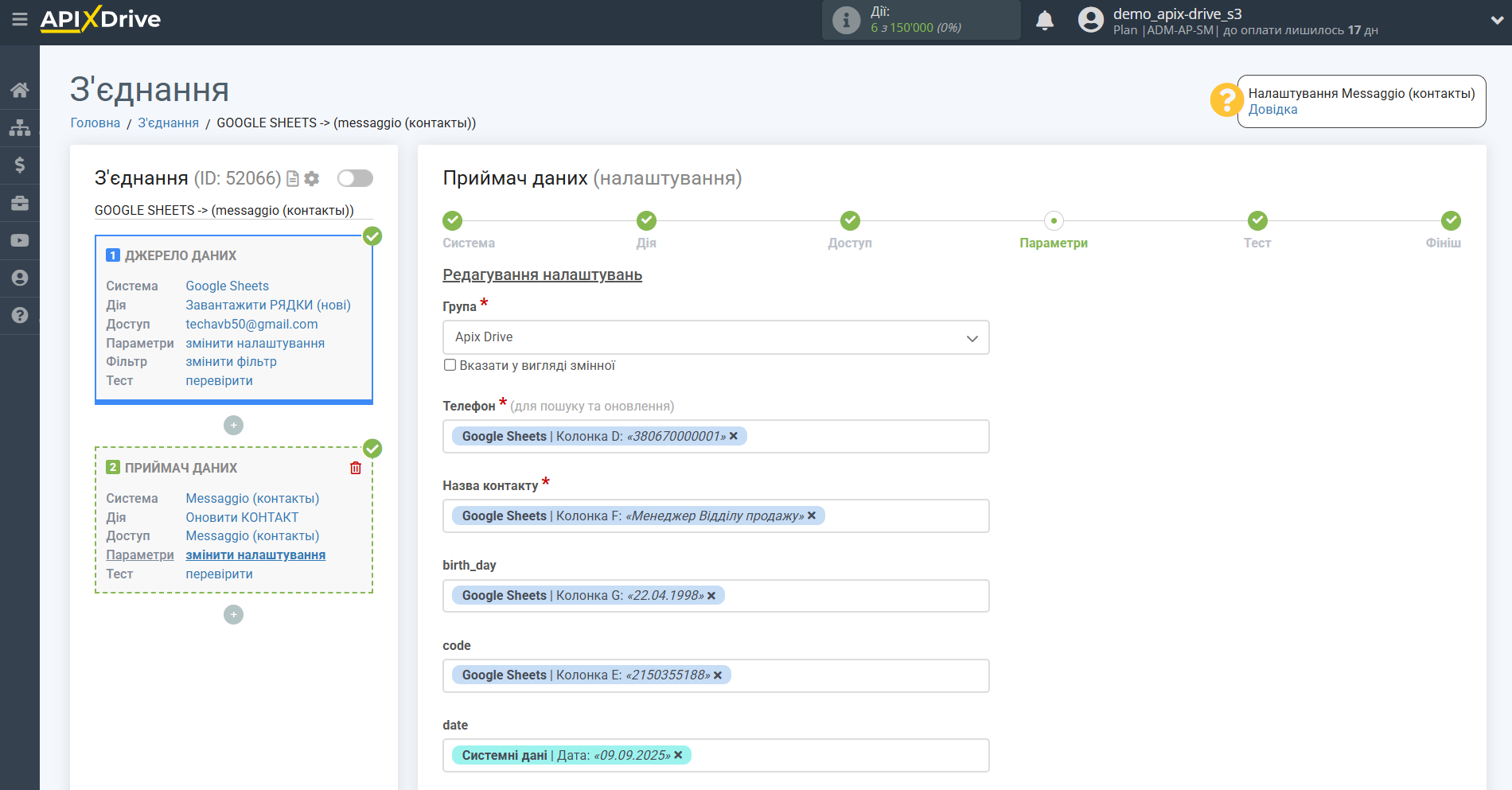This screenshot has height=790, width=1512.
Task: Remove the Колонка D phone tag
Action: [734, 436]
